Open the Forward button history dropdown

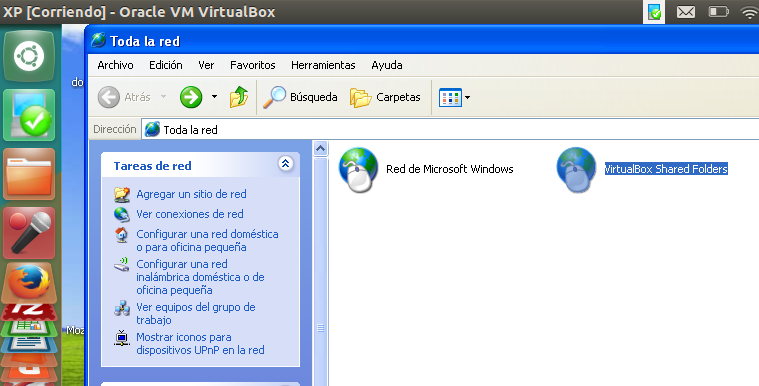(x=214, y=97)
